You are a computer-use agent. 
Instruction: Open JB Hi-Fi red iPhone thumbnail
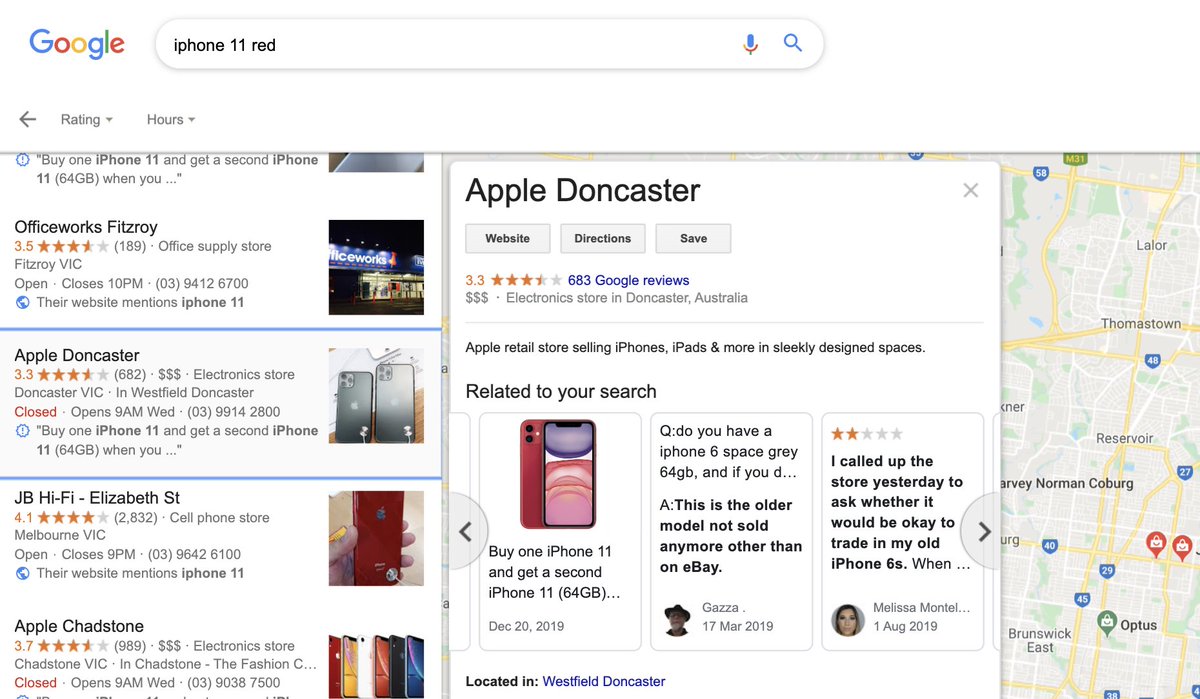coord(376,538)
